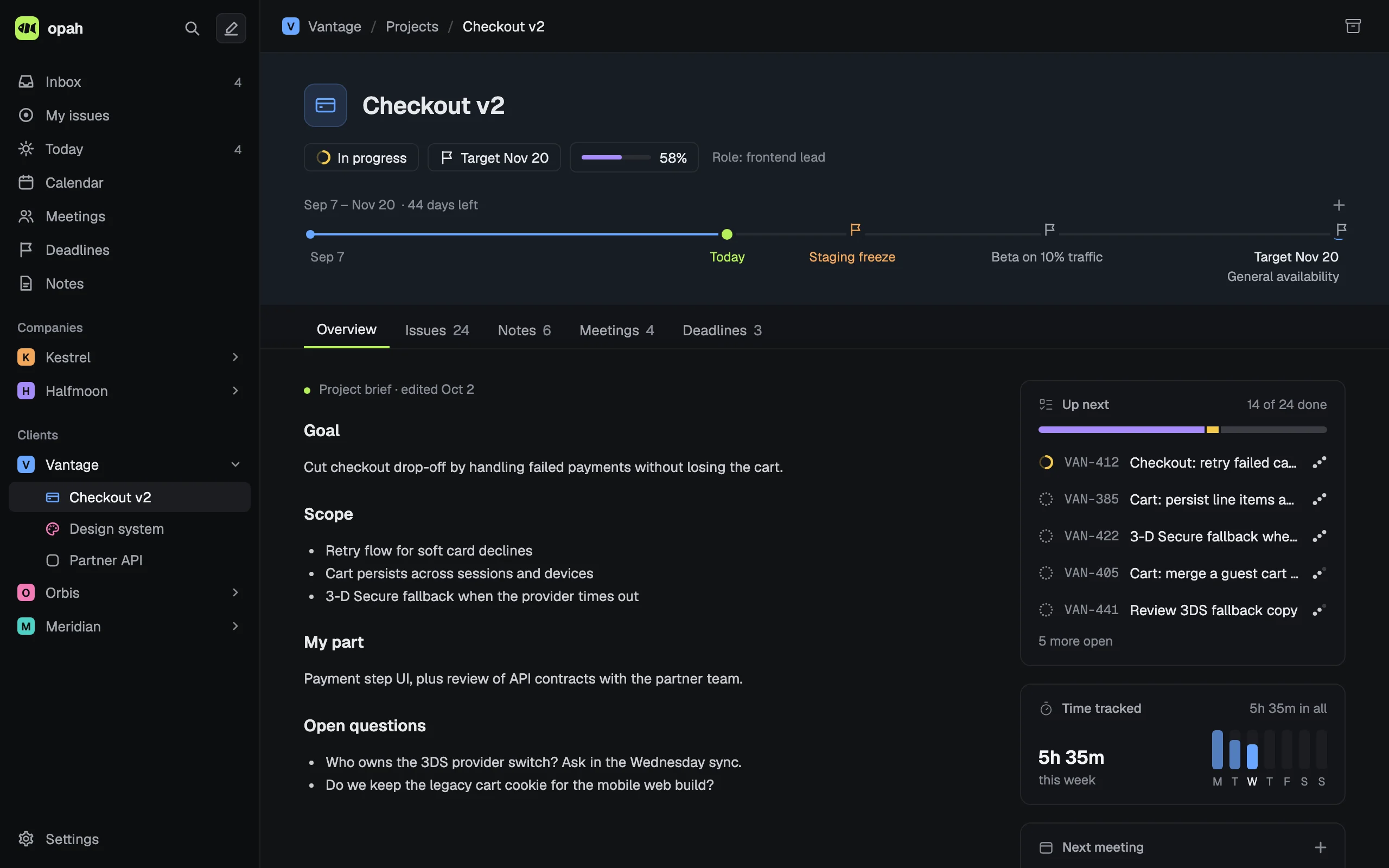
Task: Click the Up next checklist icon
Action: 1046,405
